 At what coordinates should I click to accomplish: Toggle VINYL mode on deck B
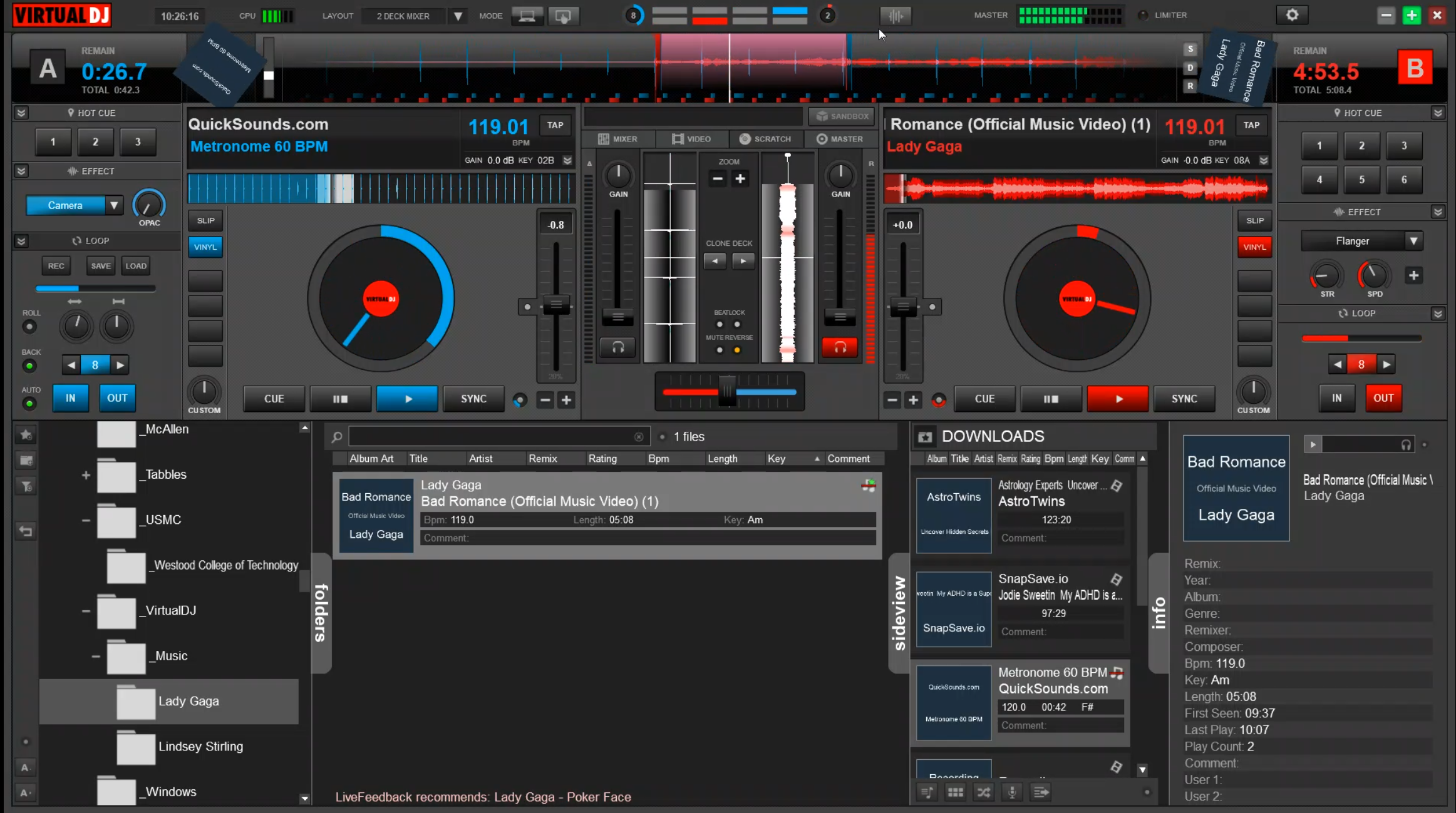tap(1254, 247)
